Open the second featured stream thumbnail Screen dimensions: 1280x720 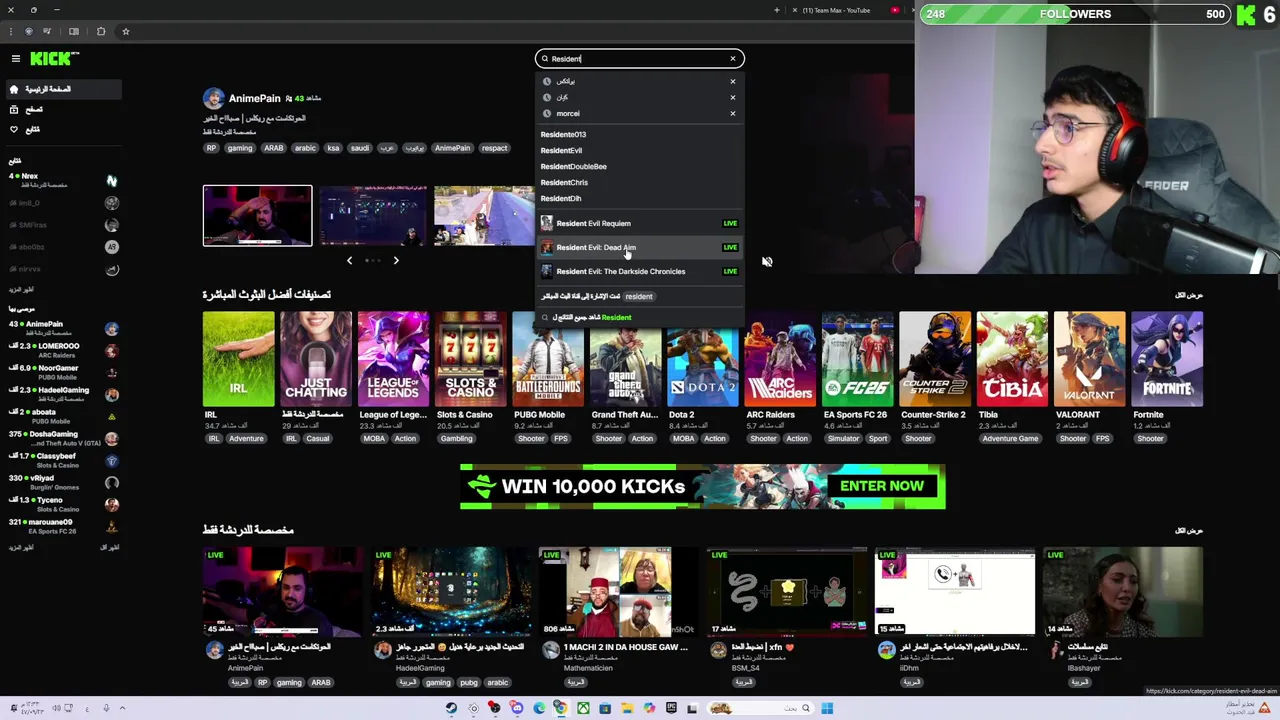pos(373,215)
